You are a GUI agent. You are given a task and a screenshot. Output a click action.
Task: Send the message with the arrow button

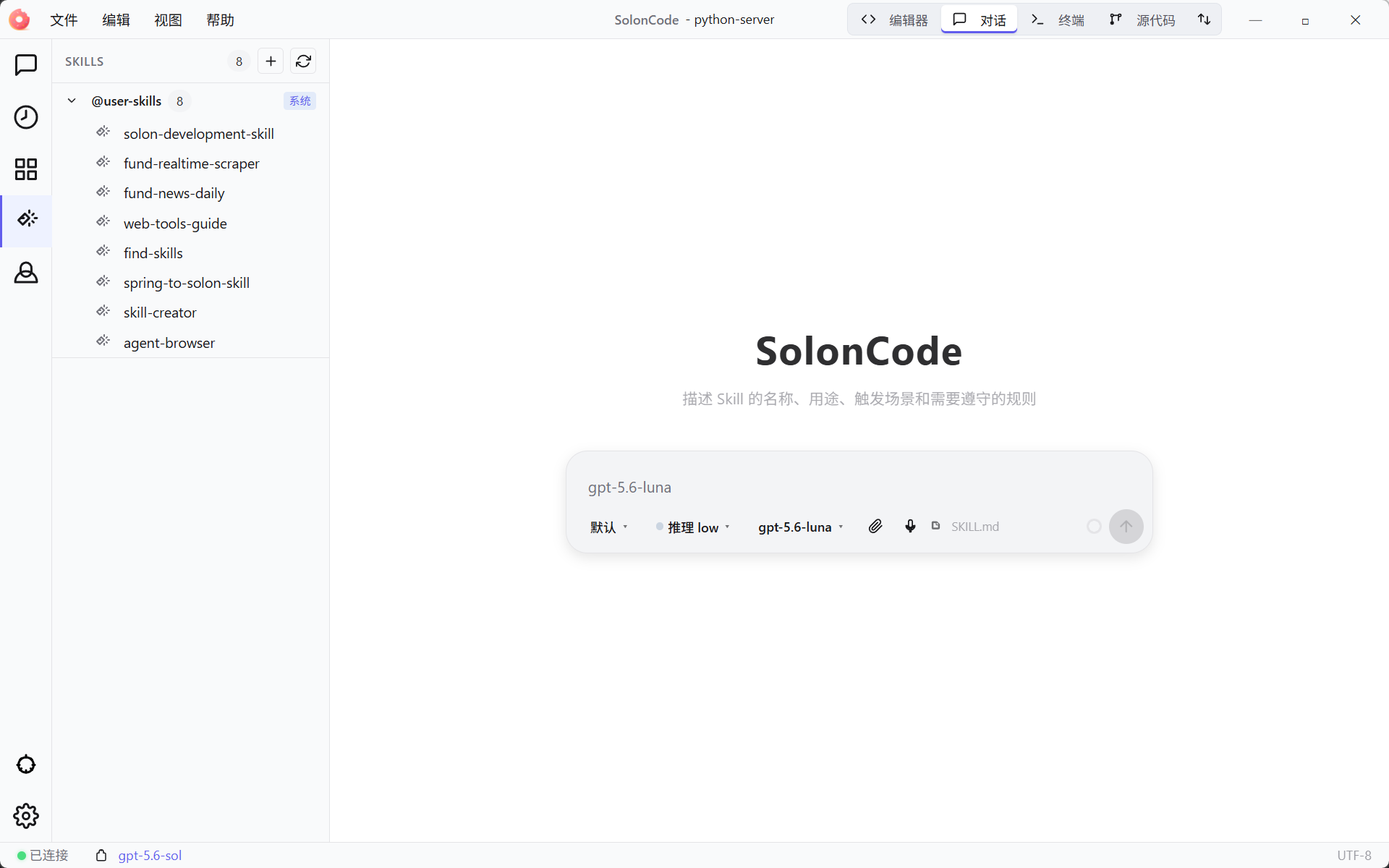(x=1126, y=527)
